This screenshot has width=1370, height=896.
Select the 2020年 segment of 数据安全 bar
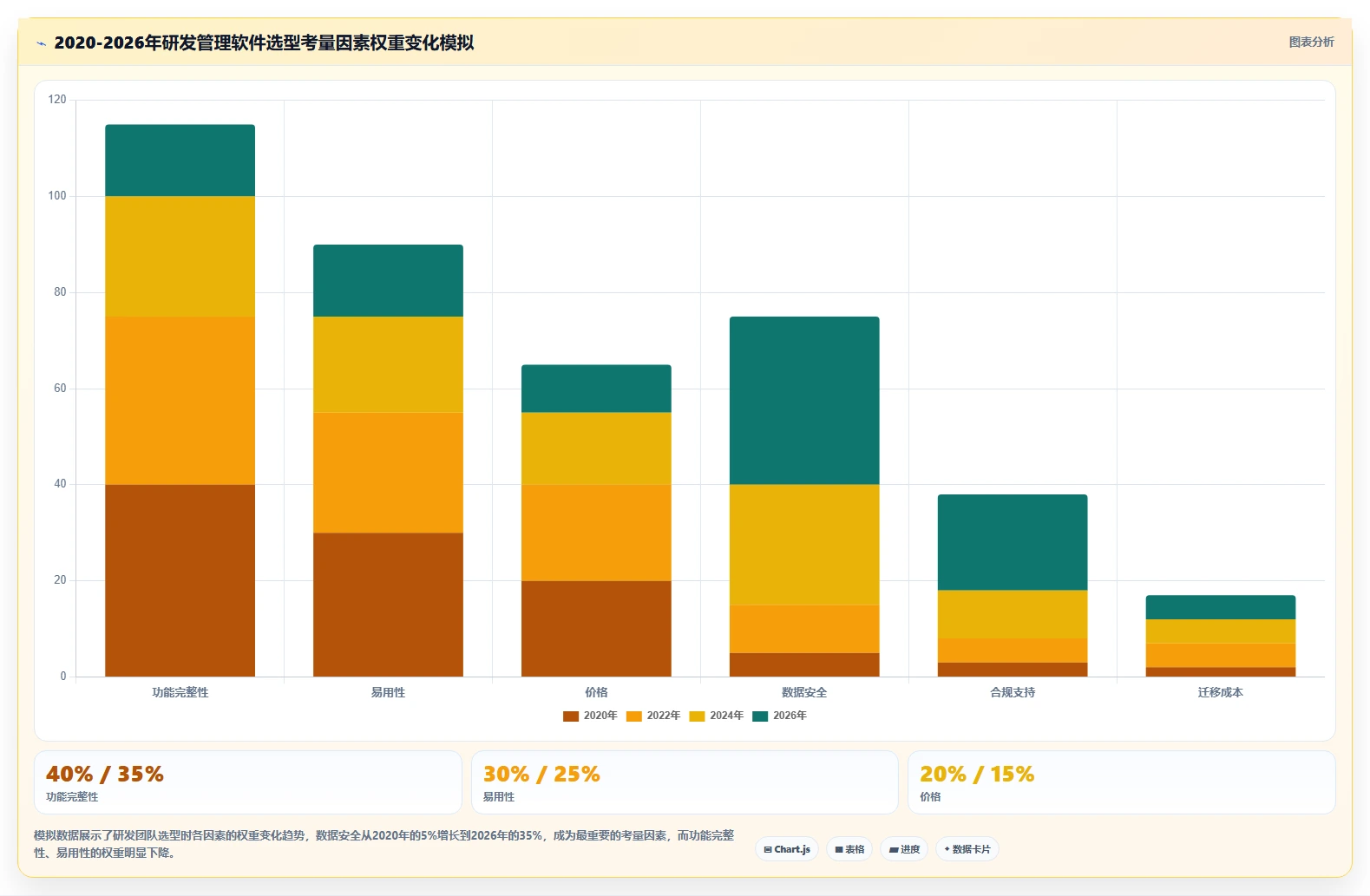tap(804, 664)
